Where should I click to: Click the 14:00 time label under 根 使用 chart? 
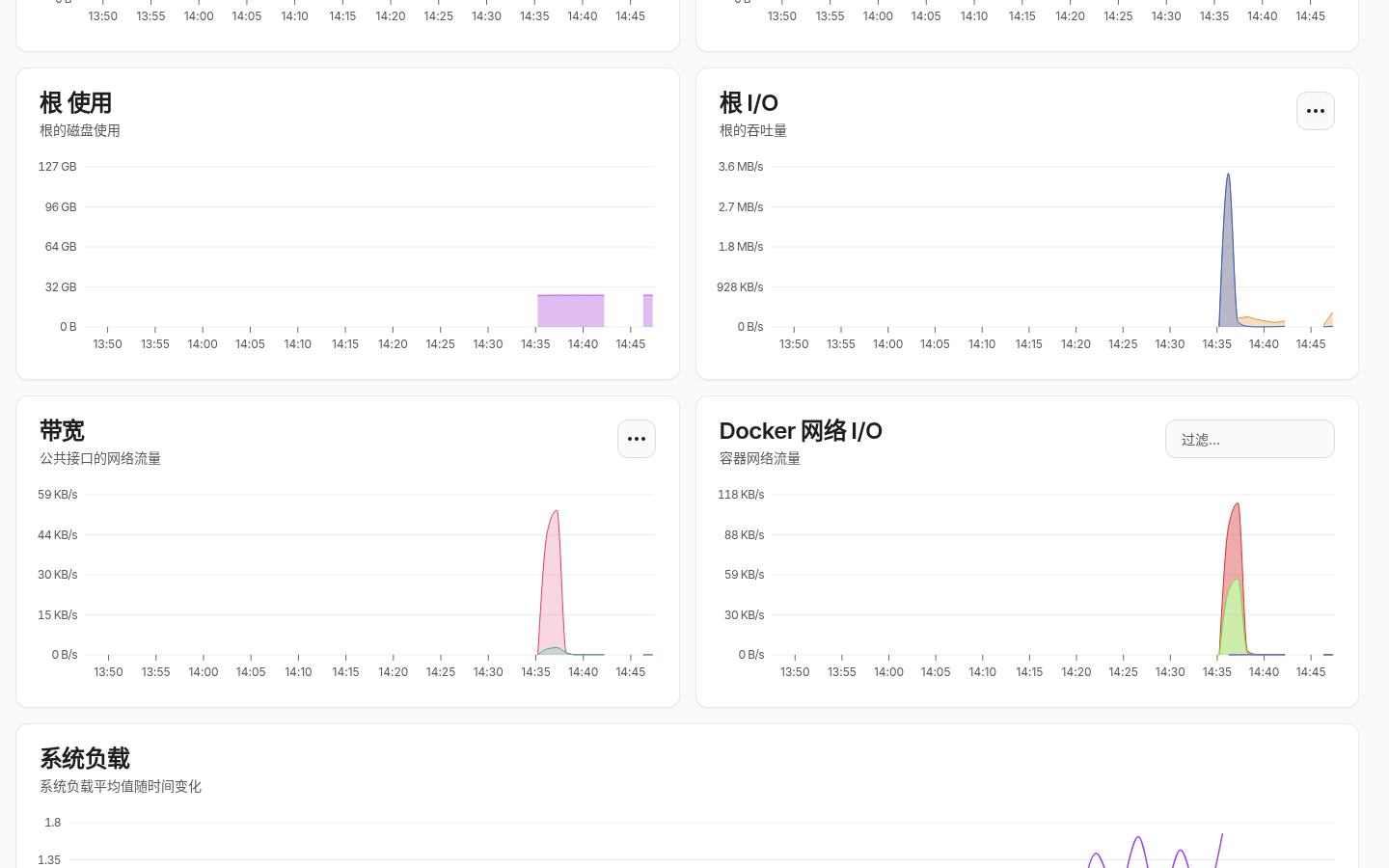click(x=203, y=344)
